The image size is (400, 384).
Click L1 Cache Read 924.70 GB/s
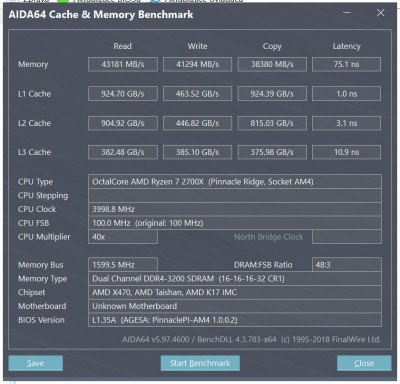123,94
